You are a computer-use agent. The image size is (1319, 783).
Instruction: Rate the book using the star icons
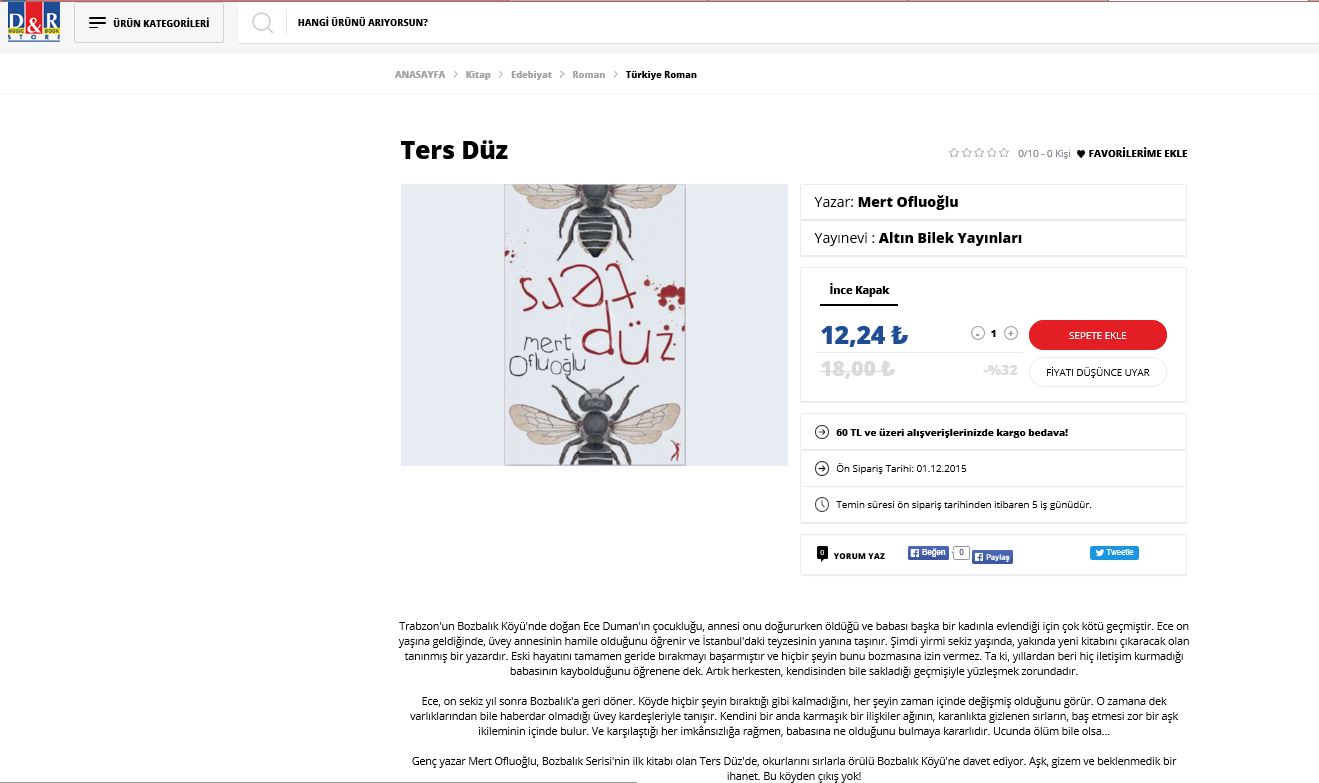click(x=979, y=153)
